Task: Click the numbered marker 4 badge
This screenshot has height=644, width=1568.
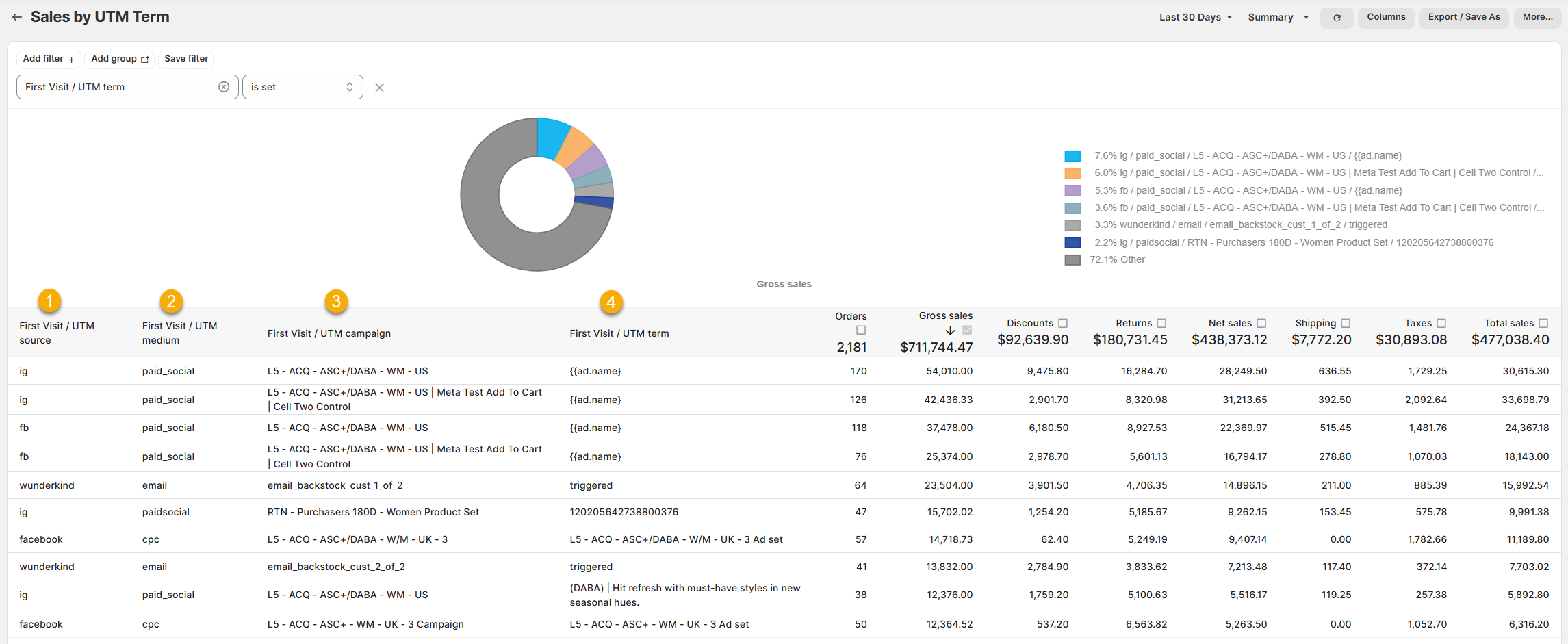Action: point(611,302)
